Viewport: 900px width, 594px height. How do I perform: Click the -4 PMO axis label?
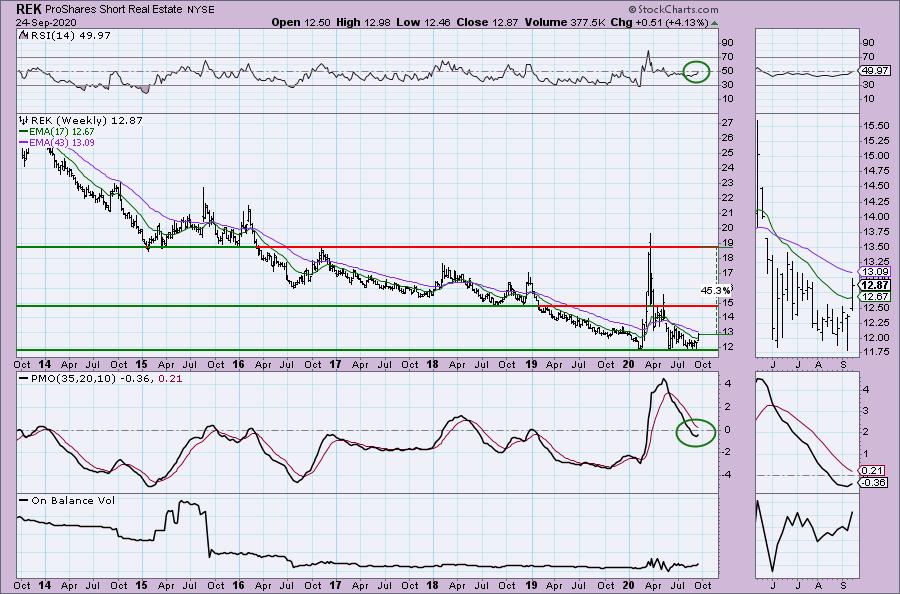click(x=726, y=475)
